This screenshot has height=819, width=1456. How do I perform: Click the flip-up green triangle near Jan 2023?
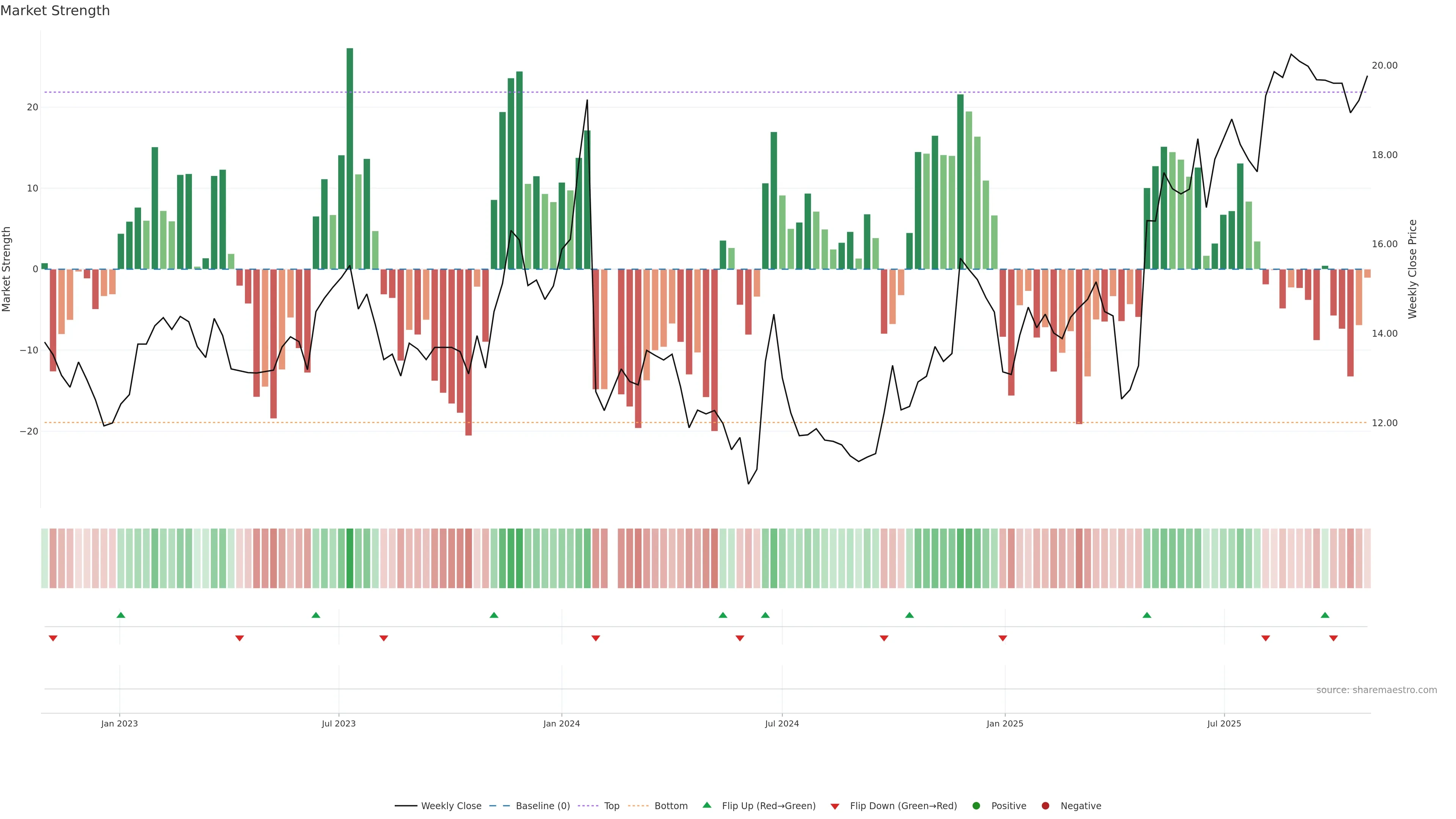(x=121, y=615)
